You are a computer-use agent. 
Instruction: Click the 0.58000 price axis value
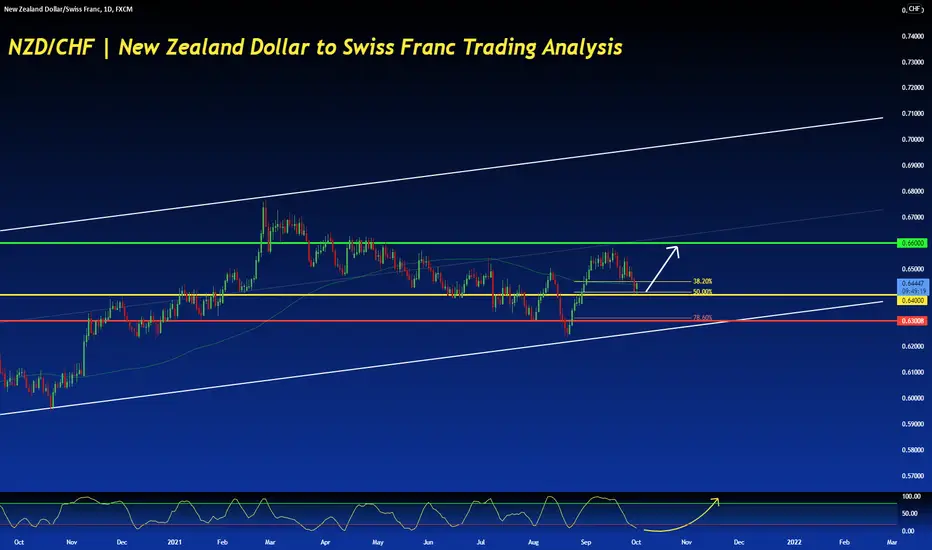pyautogui.click(x=913, y=450)
